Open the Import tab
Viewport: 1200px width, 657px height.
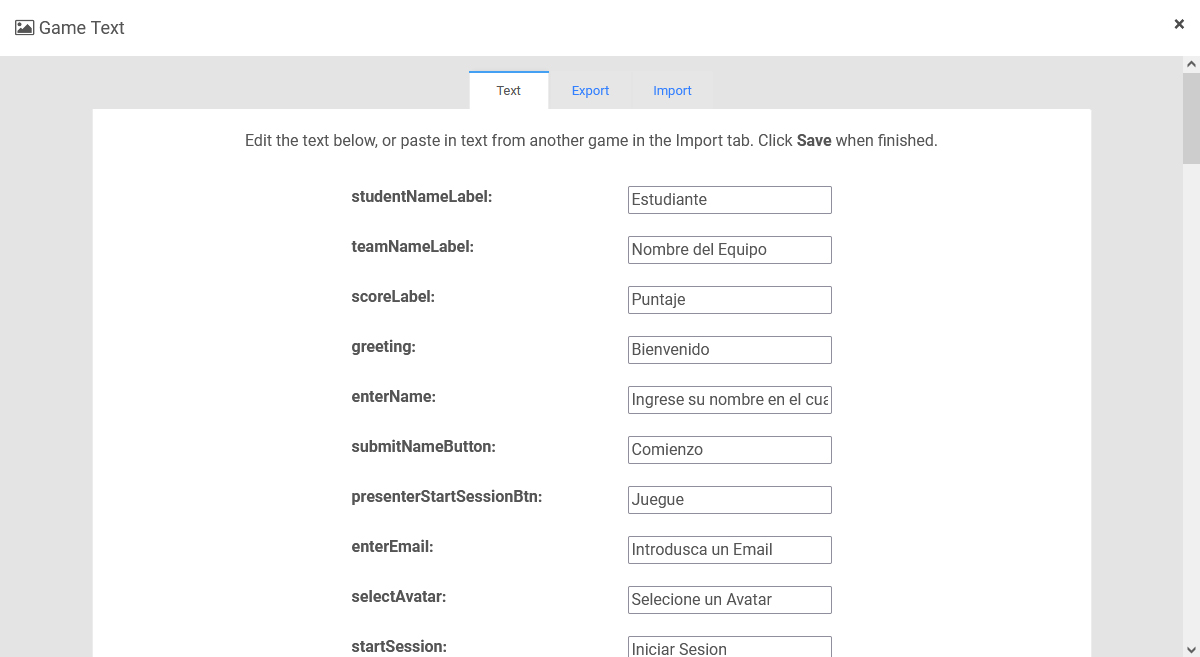672,90
